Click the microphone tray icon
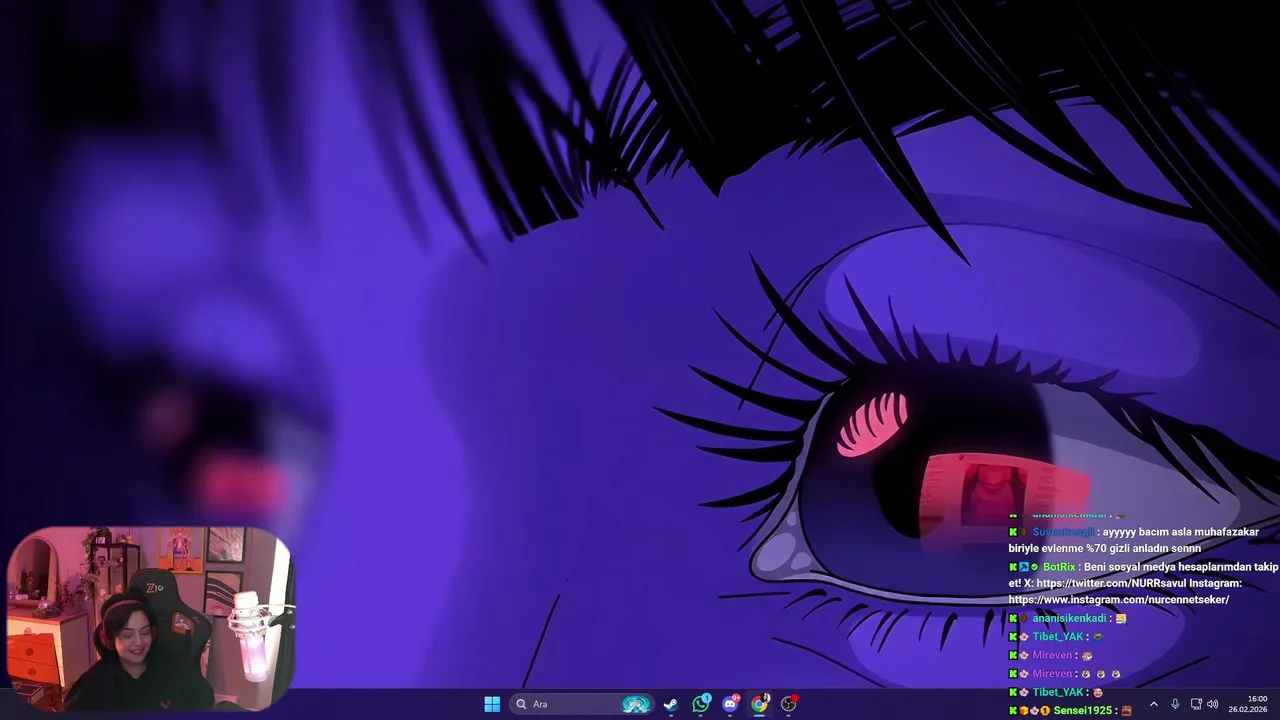 1175,704
